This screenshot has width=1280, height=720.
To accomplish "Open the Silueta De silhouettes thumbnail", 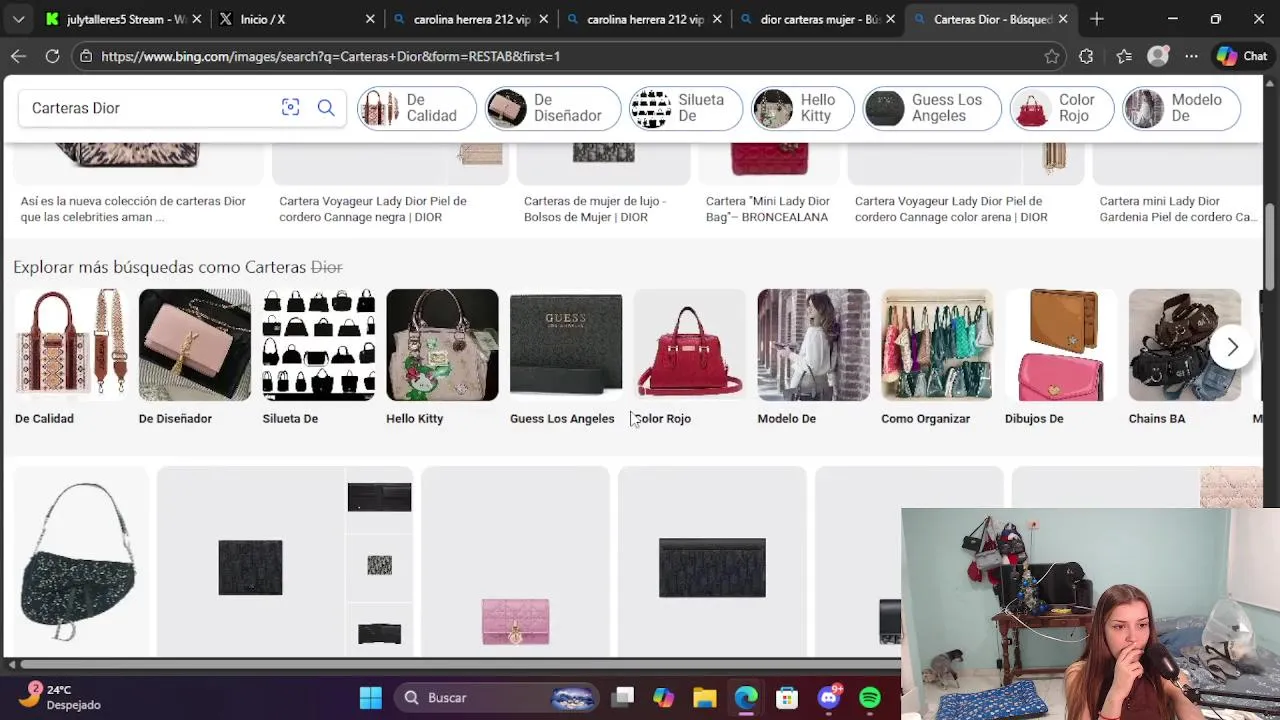I will [318, 345].
